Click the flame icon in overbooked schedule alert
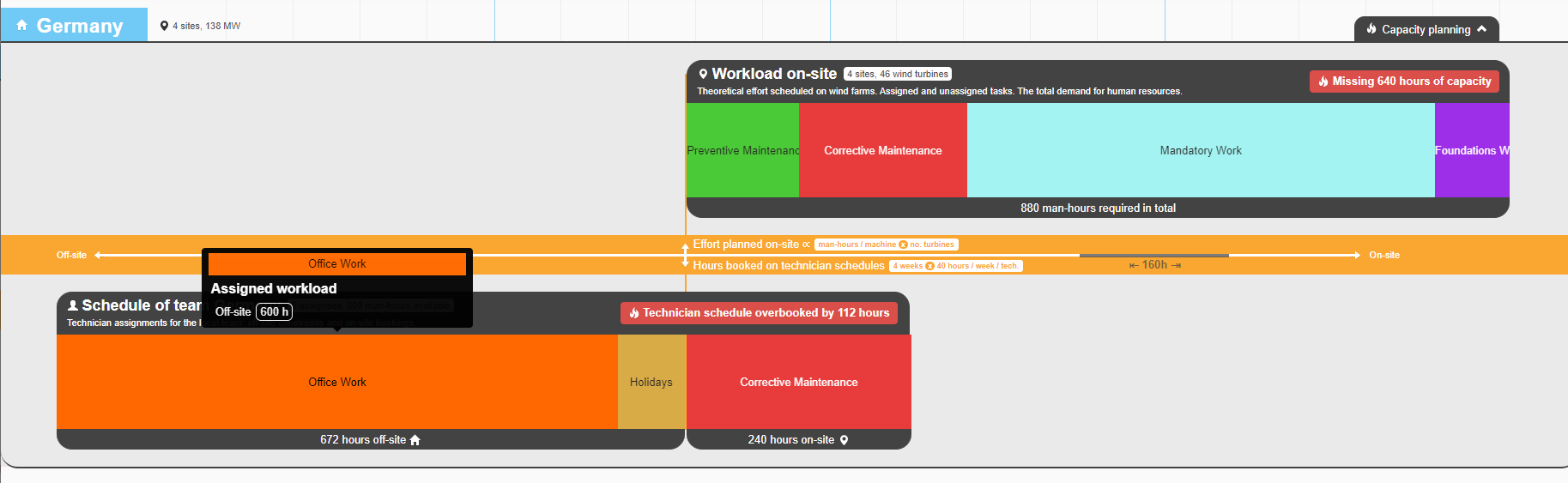 coord(634,313)
